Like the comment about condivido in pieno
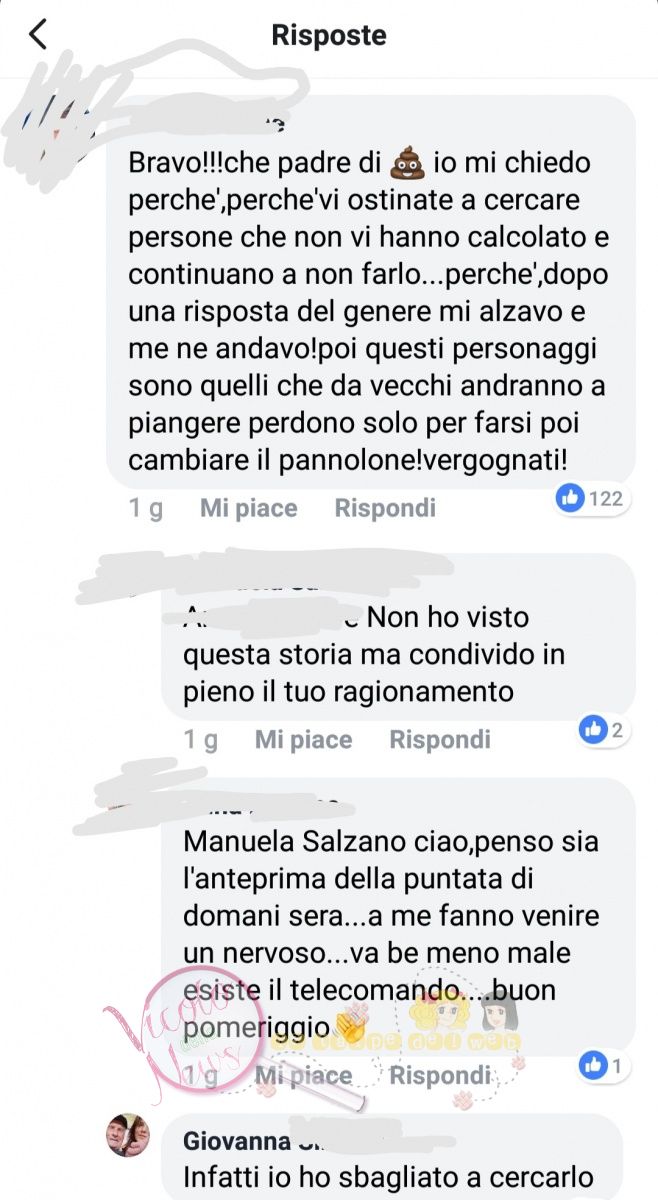Viewport: 658px width, 1200px height. click(303, 740)
